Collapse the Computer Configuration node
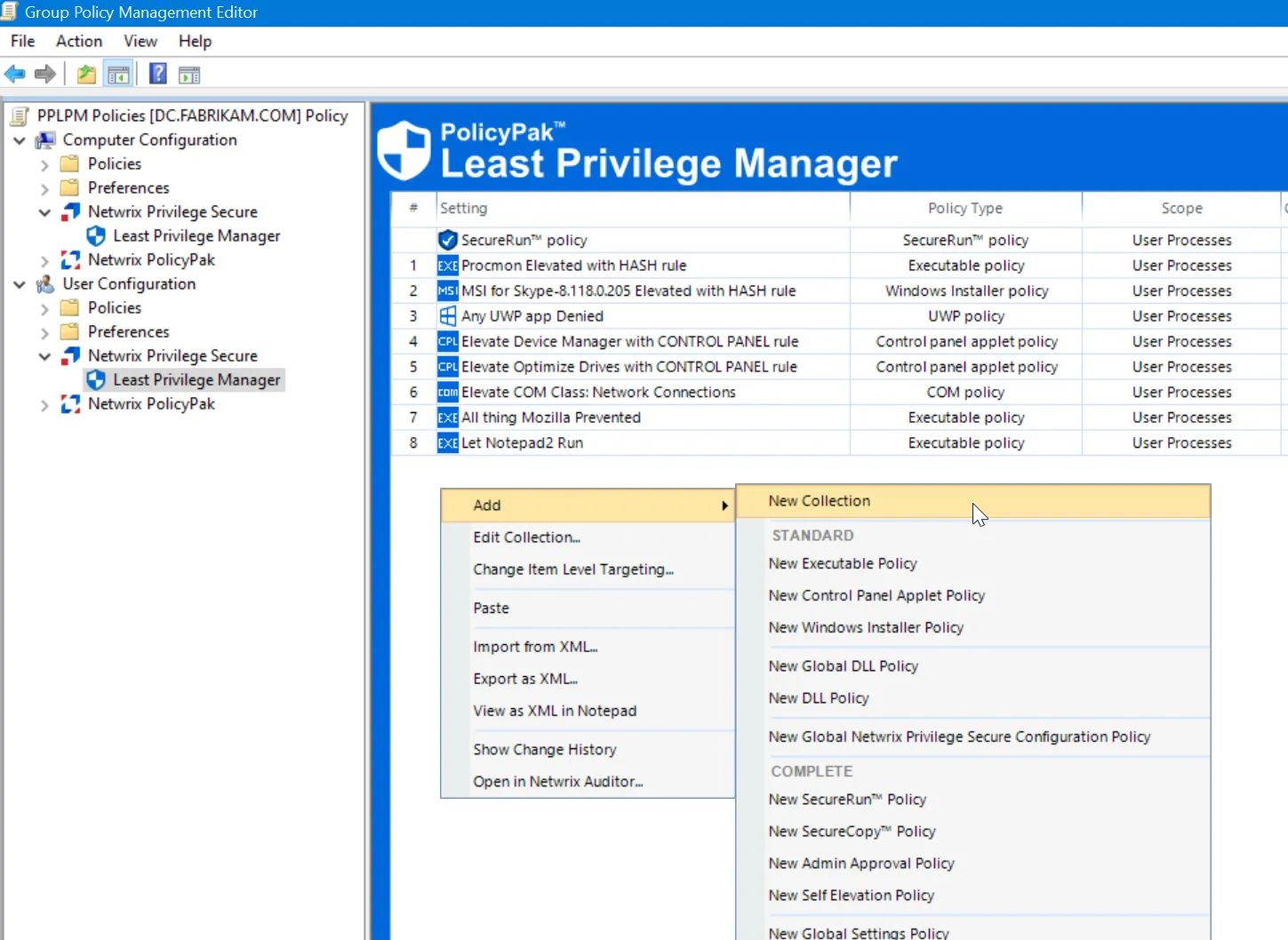1288x940 pixels. click(x=19, y=139)
